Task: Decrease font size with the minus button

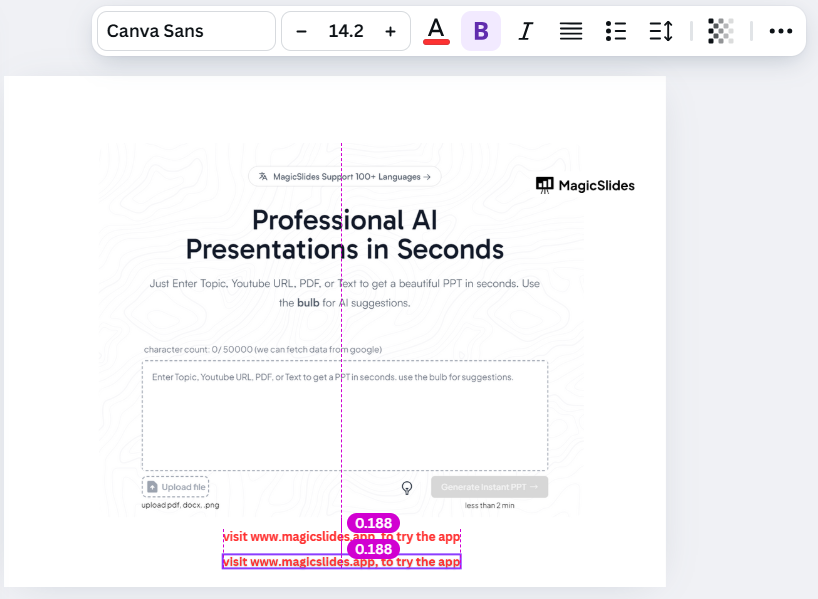Action: point(301,31)
